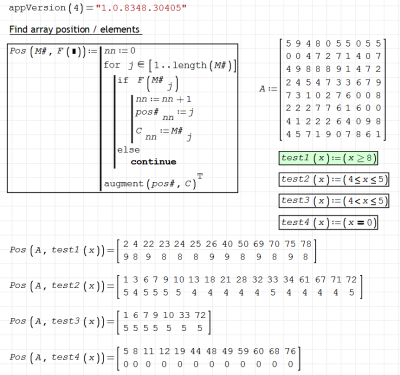Click the test4(x):=(x=0) definition box
The height and width of the screenshot is (375, 400).
pos(328,222)
